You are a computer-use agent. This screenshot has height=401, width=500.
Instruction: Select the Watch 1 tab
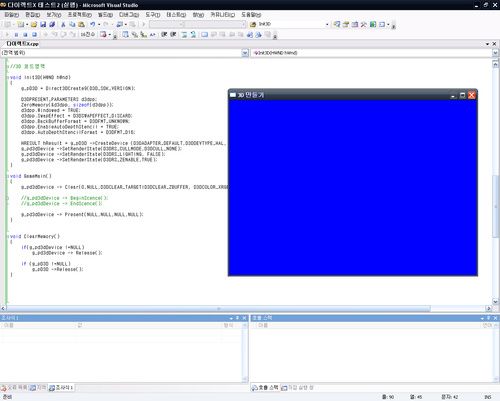(61, 388)
